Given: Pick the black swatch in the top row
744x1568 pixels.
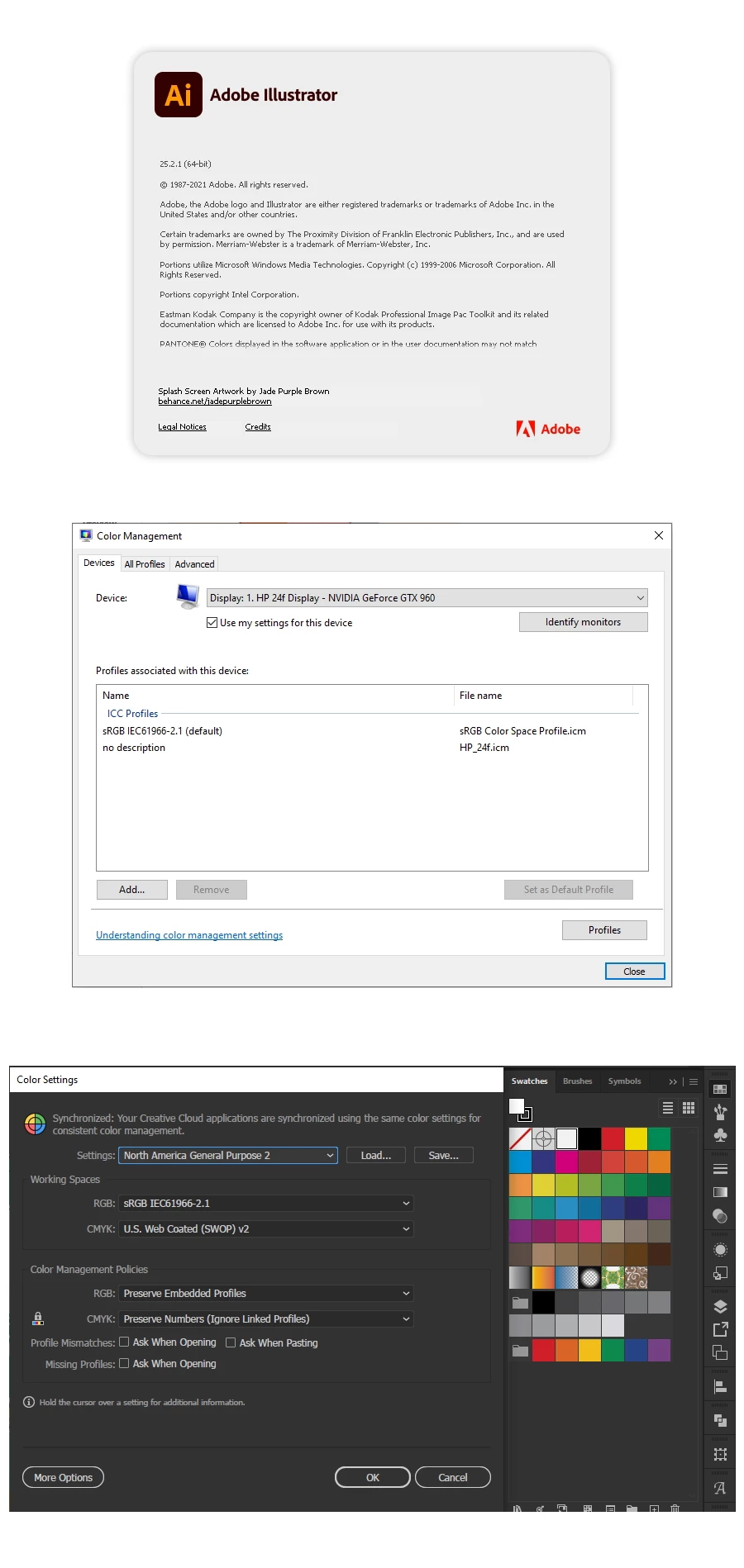Looking at the screenshot, I should [x=589, y=1138].
